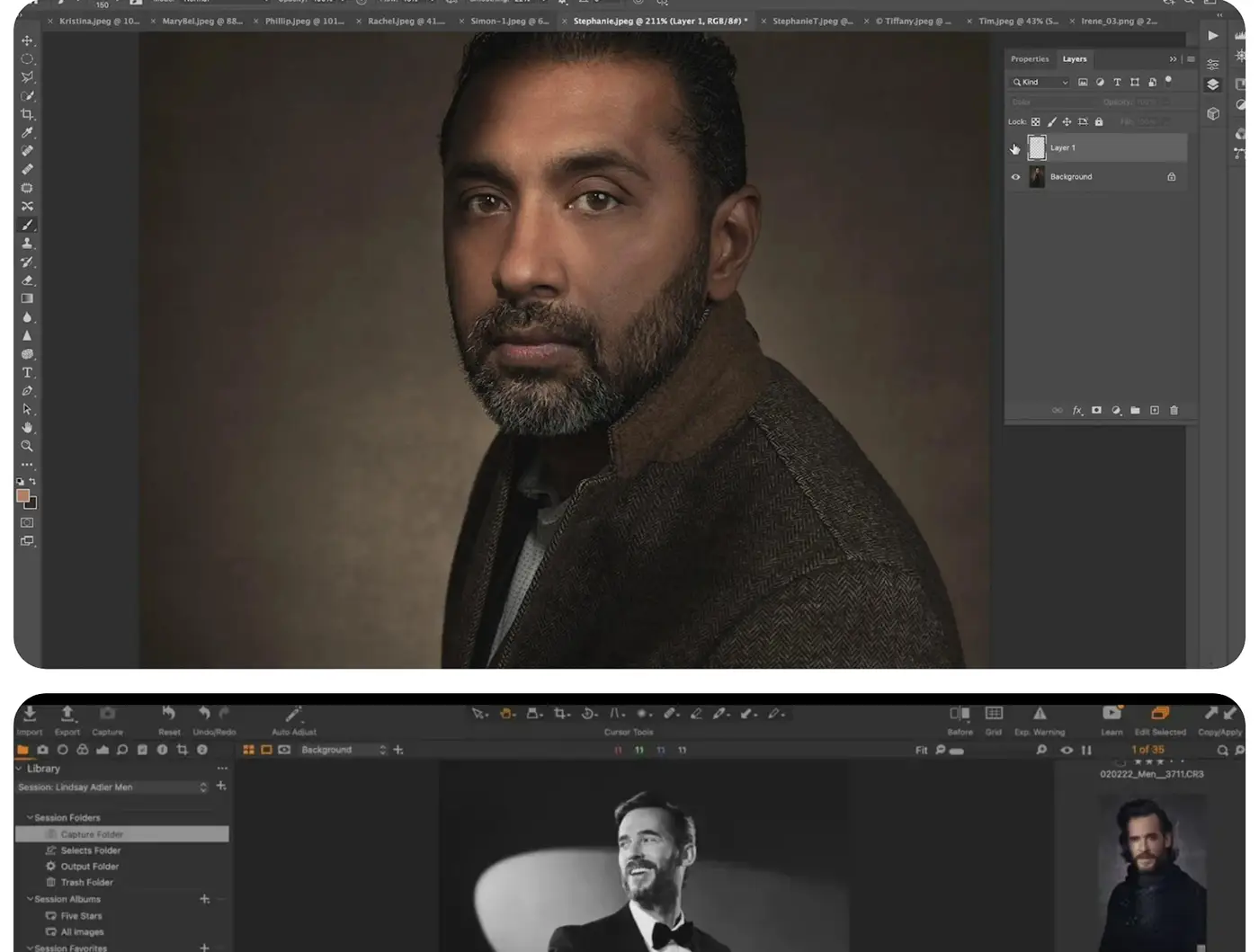Open the Background variant dropdown
The width and height of the screenshot is (1259, 952).
coord(344,750)
